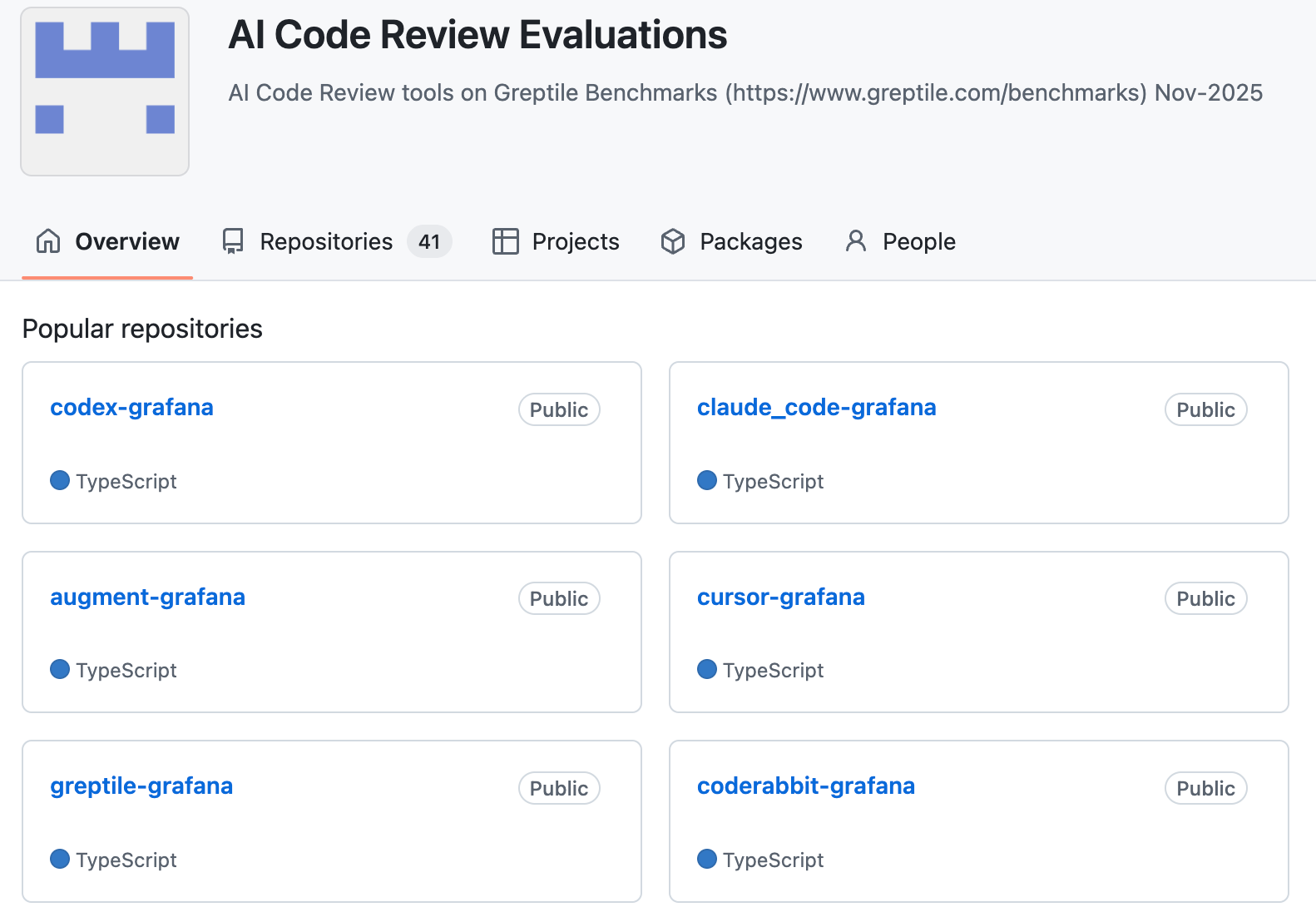The height and width of the screenshot is (922, 1316).
Task: Open the greptile-grafana repository
Action: coord(141,786)
